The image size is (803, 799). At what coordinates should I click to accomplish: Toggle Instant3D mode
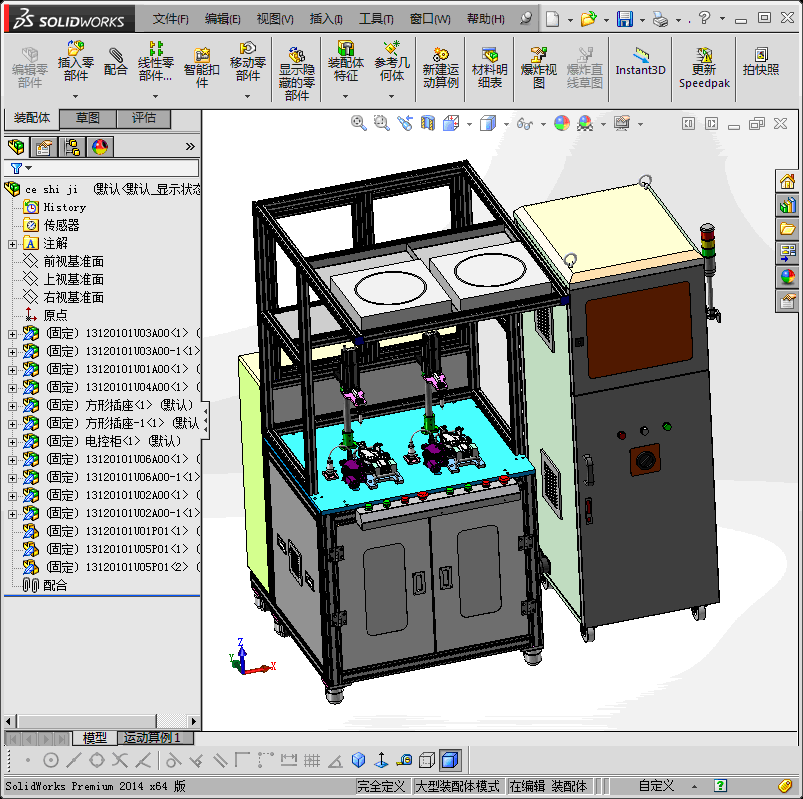pos(640,61)
